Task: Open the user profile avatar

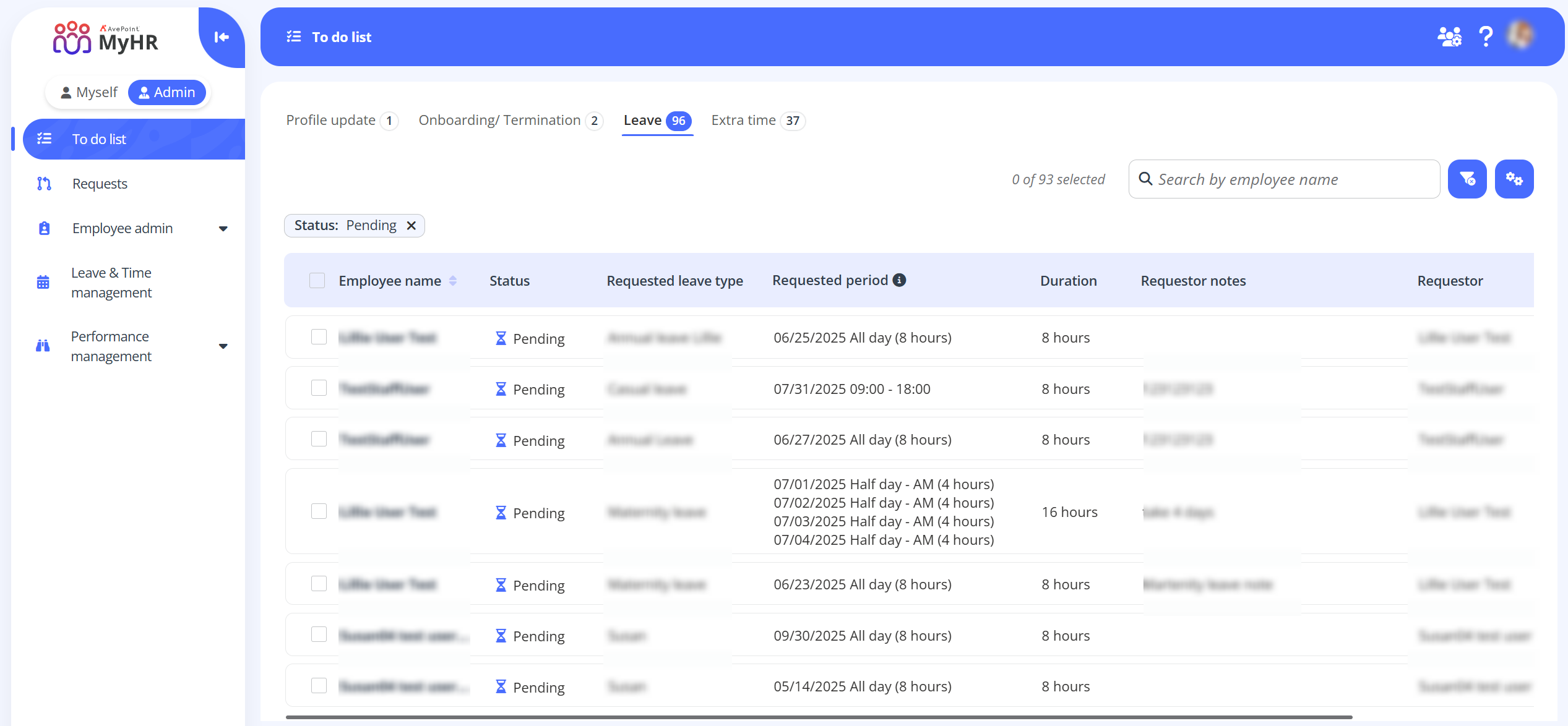Action: [1521, 36]
